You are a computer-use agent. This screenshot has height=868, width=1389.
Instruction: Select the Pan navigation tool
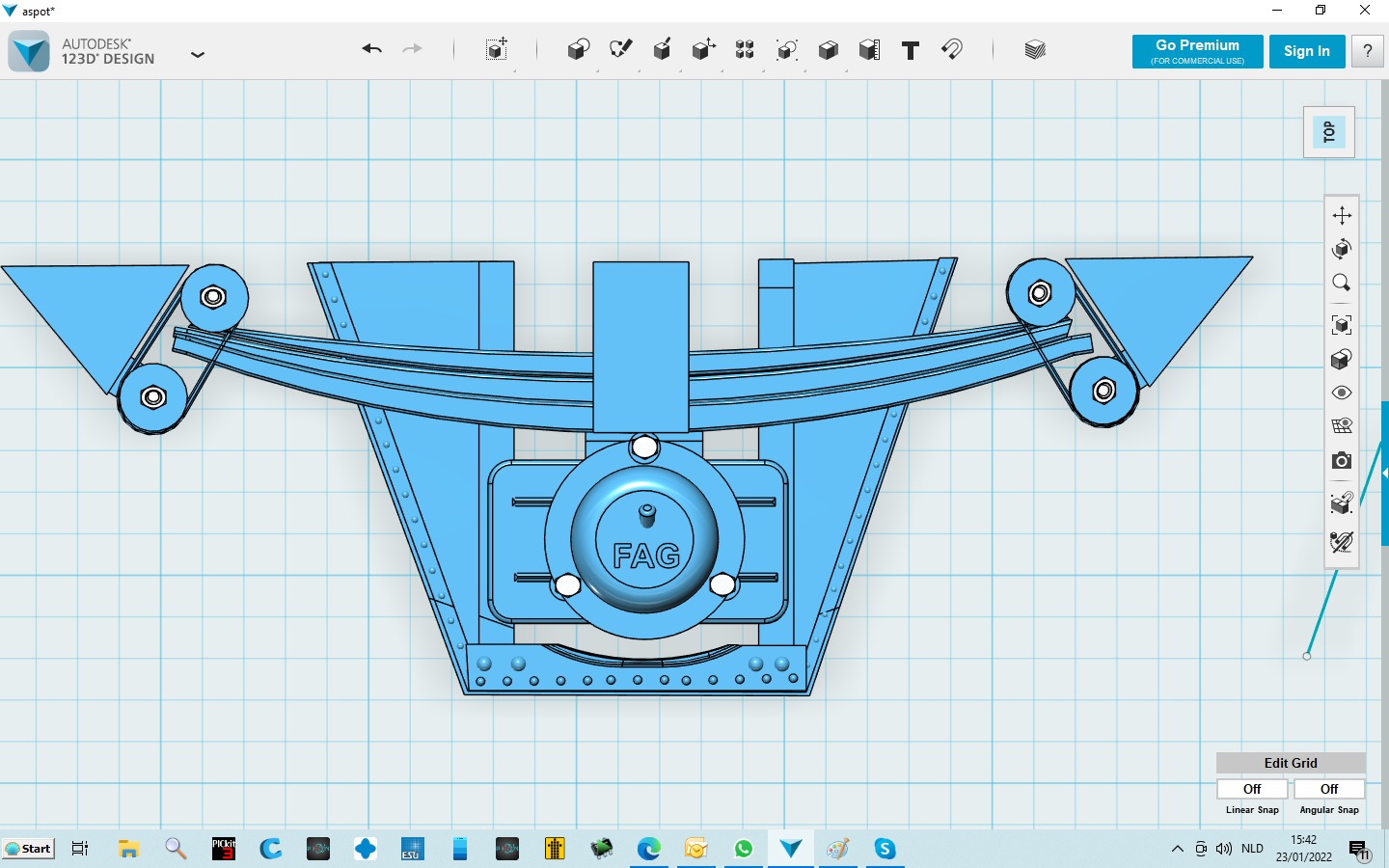[1342, 215]
